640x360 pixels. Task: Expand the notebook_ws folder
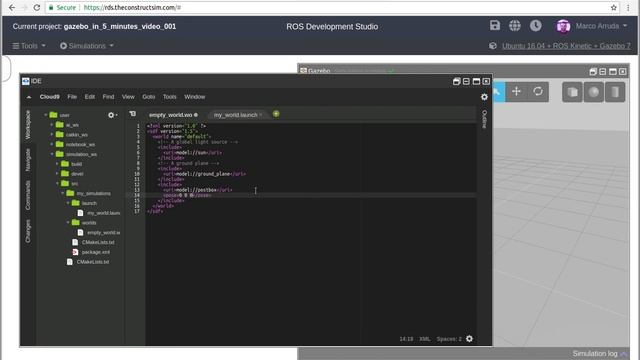[x=52, y=144]
